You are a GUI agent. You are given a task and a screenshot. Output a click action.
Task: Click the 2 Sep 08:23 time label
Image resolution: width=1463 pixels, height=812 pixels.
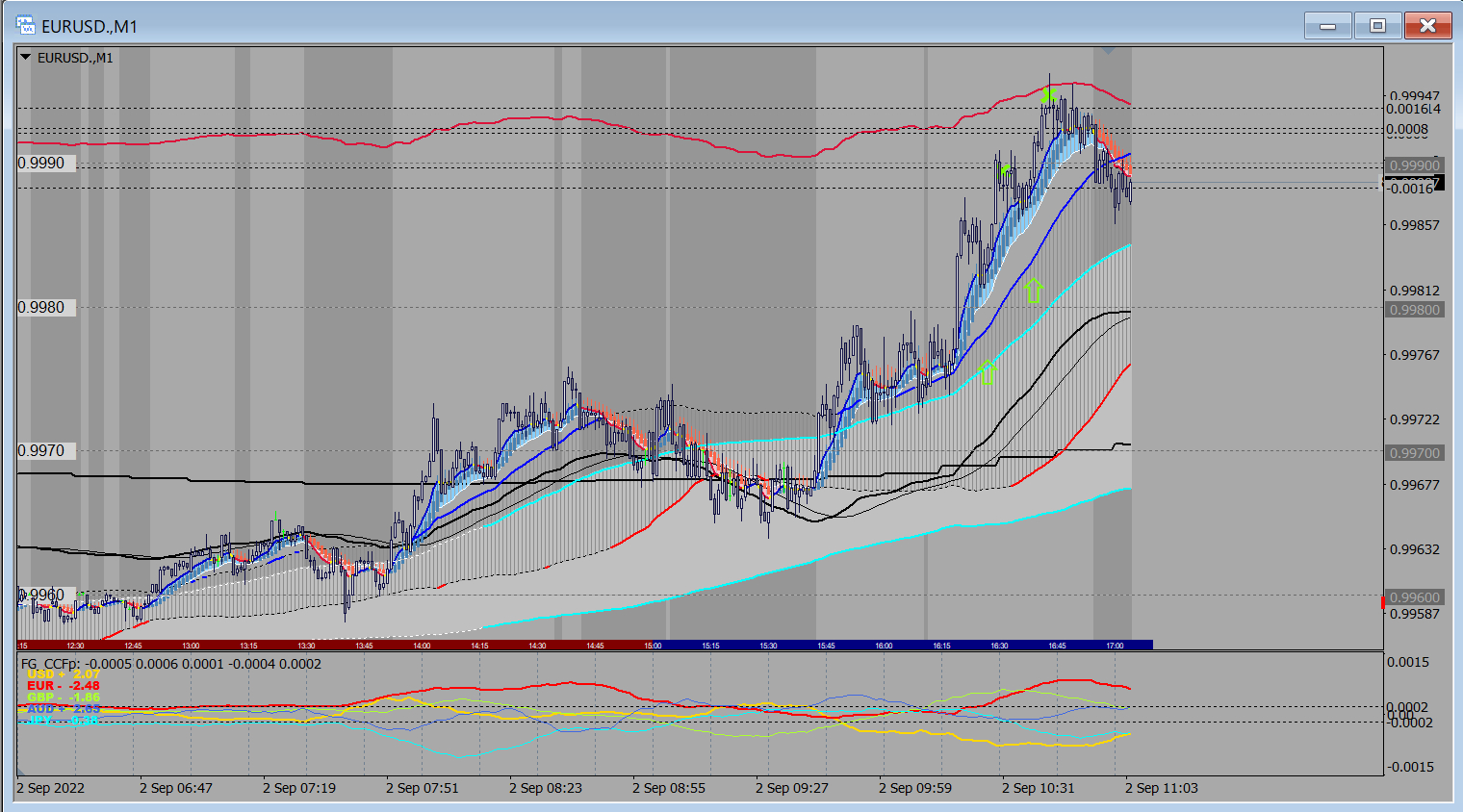(546, 788)
